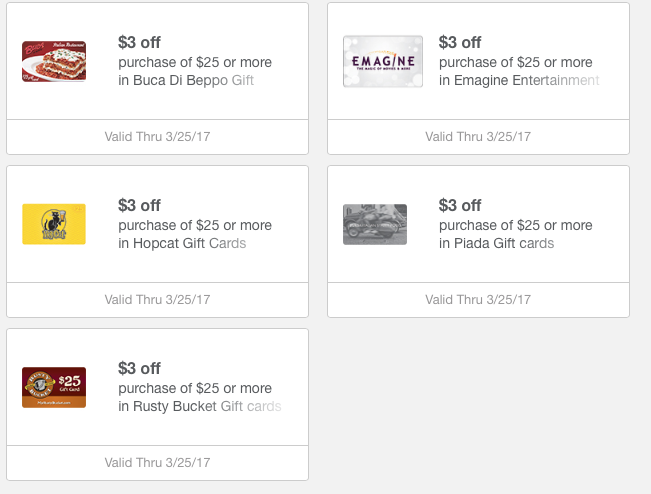
Task: Click the Emagine gift card image
Action: tap(383, 61)
